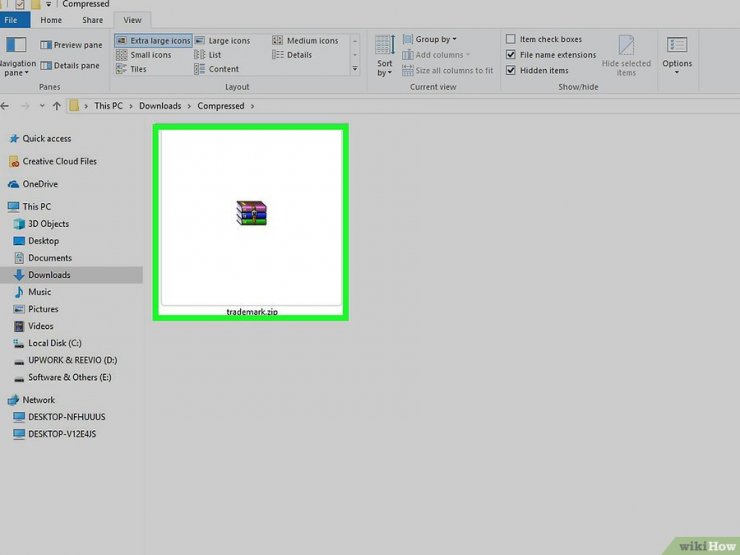Open Documents in sidebar
This screenshot has height=555, width=740.
(50, 258)
